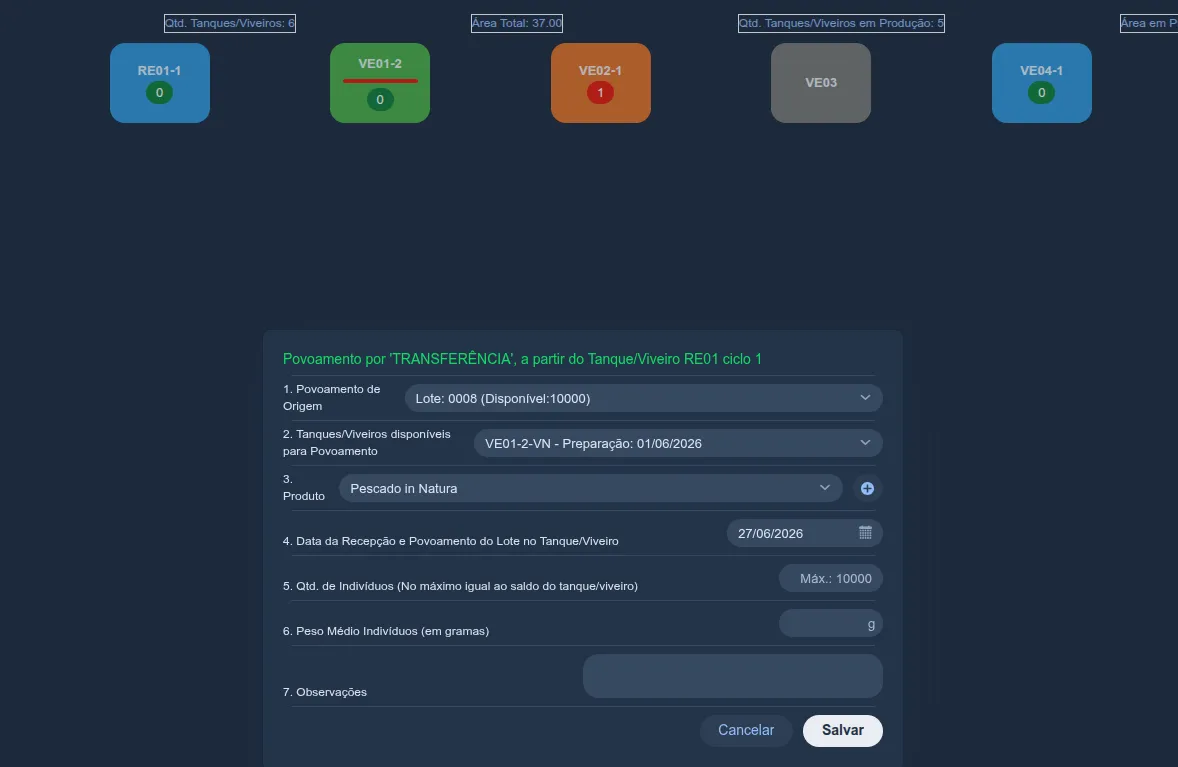Open the Povoamento de Origem lot dropdown
Image resolution: width=1178 pixels, height=767 pixels.
pos(643,398)
